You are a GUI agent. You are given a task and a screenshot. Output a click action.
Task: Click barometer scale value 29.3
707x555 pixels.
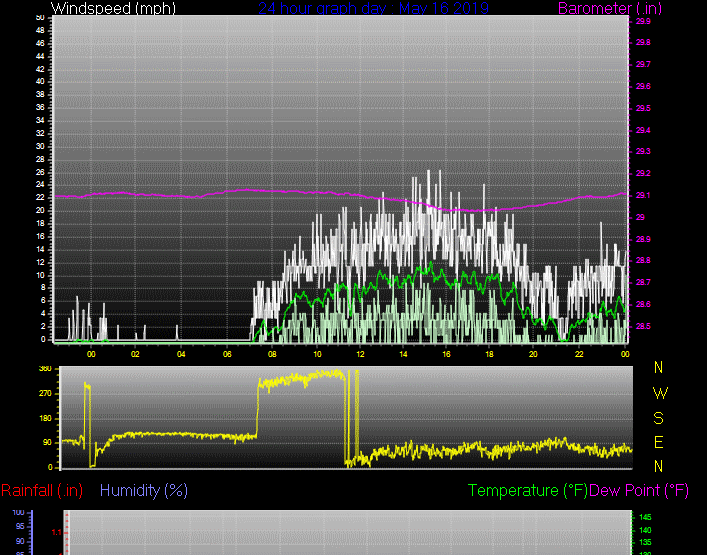(643, 151)
